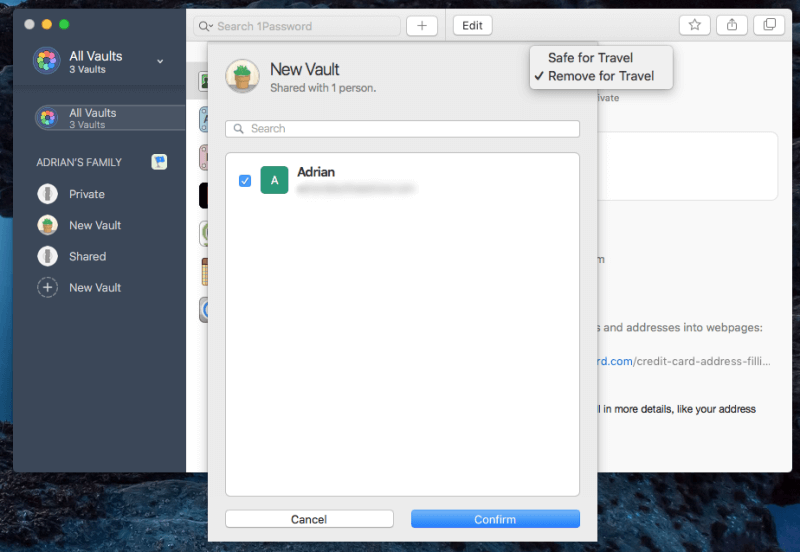Focus the Search 1Password field
The width and height of the screenshot is (800, 552).
coord(297,26)
